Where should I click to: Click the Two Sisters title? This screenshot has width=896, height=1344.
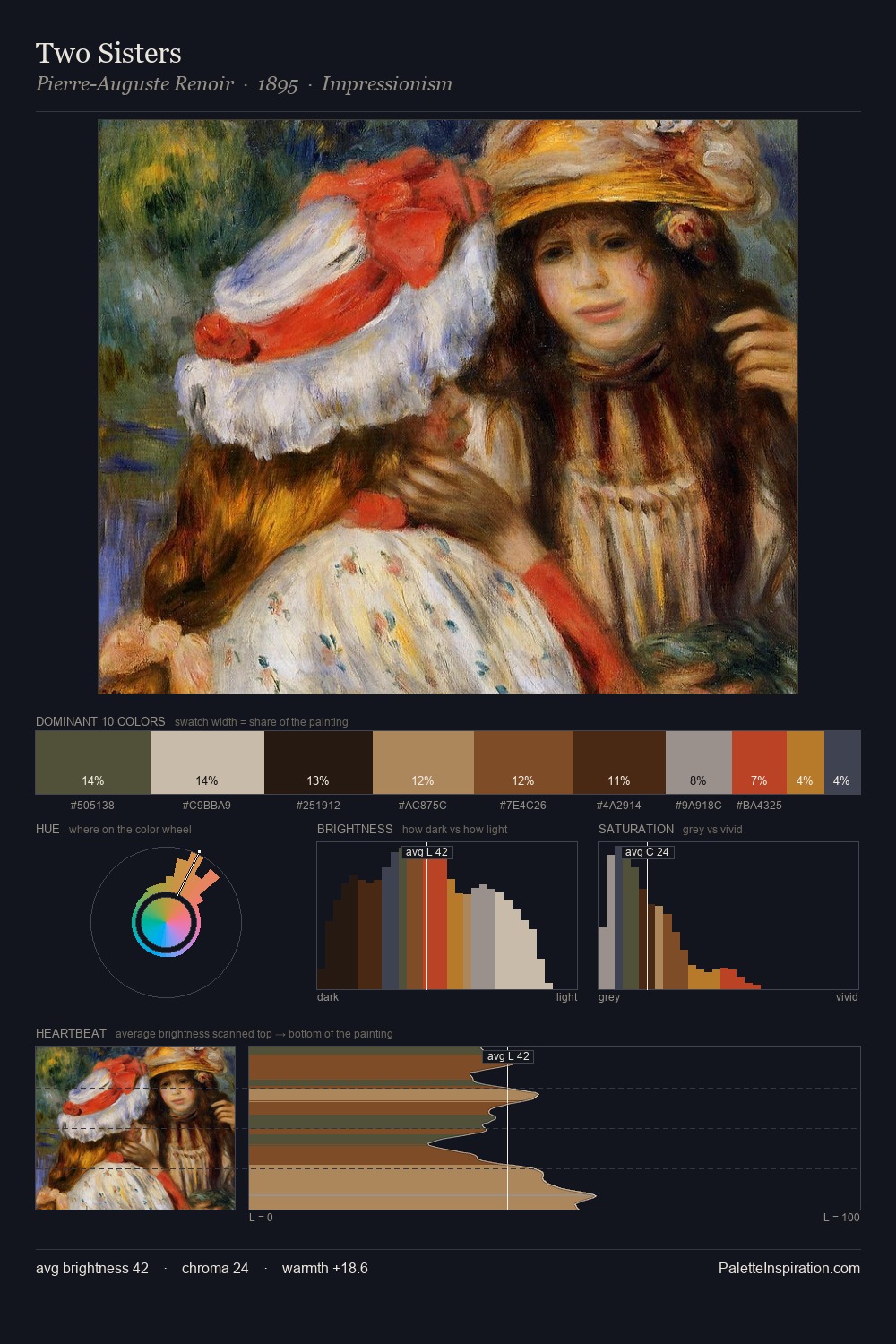(x=108, y=53)
